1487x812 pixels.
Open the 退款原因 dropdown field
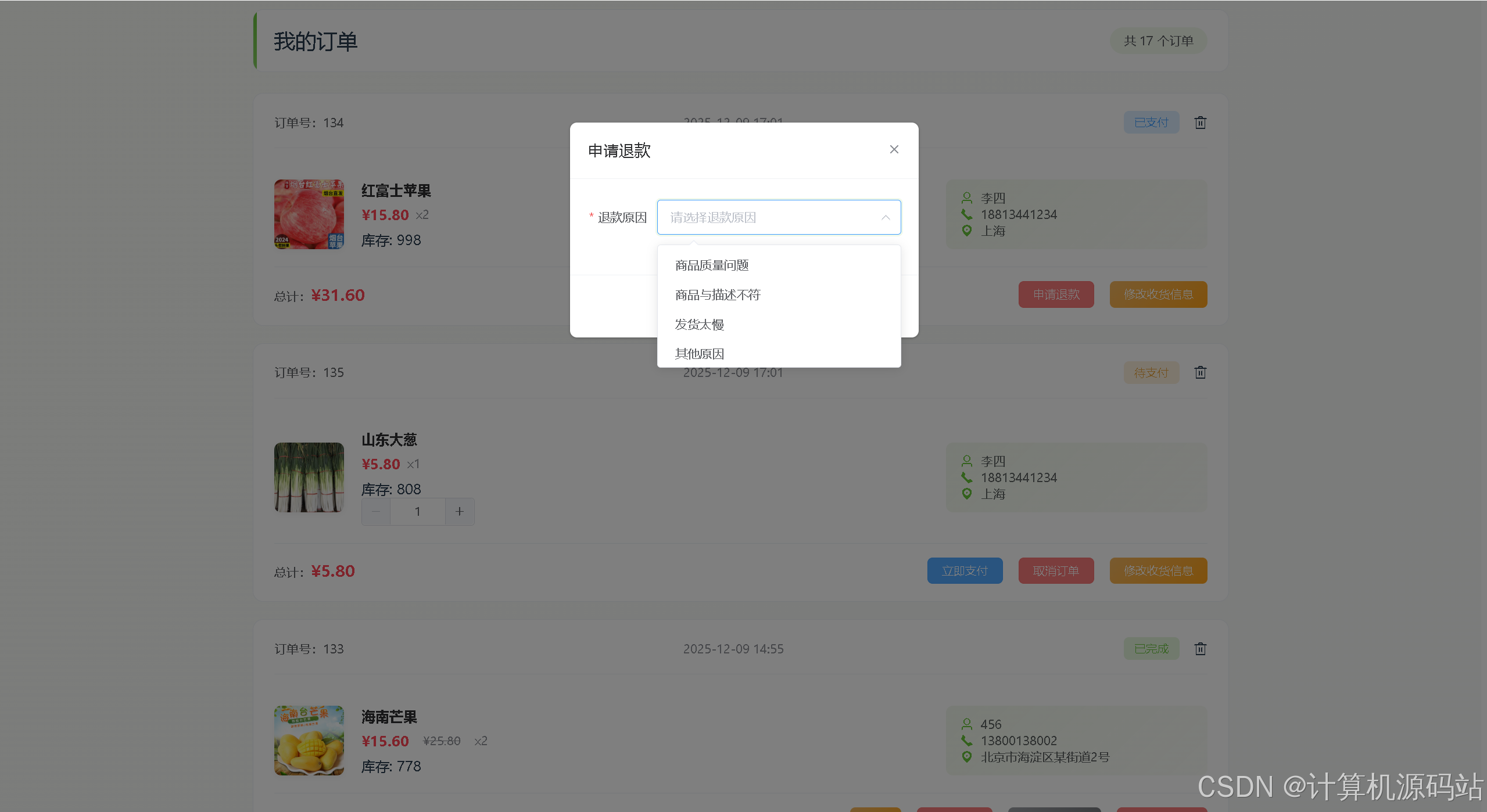click(767, 217)
